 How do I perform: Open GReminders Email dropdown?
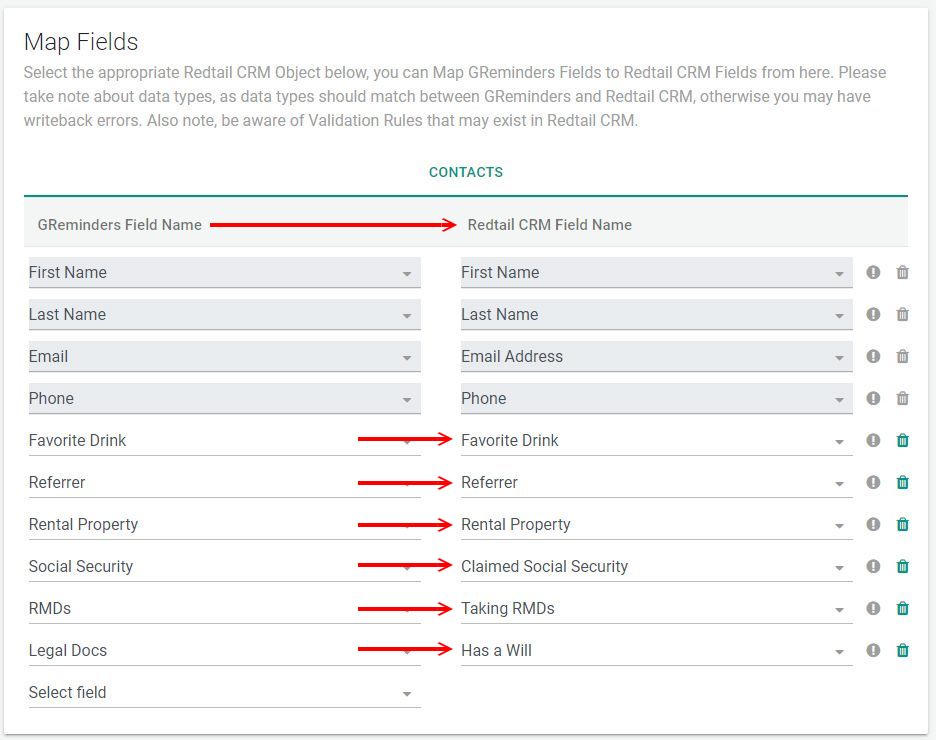[224, 356]
